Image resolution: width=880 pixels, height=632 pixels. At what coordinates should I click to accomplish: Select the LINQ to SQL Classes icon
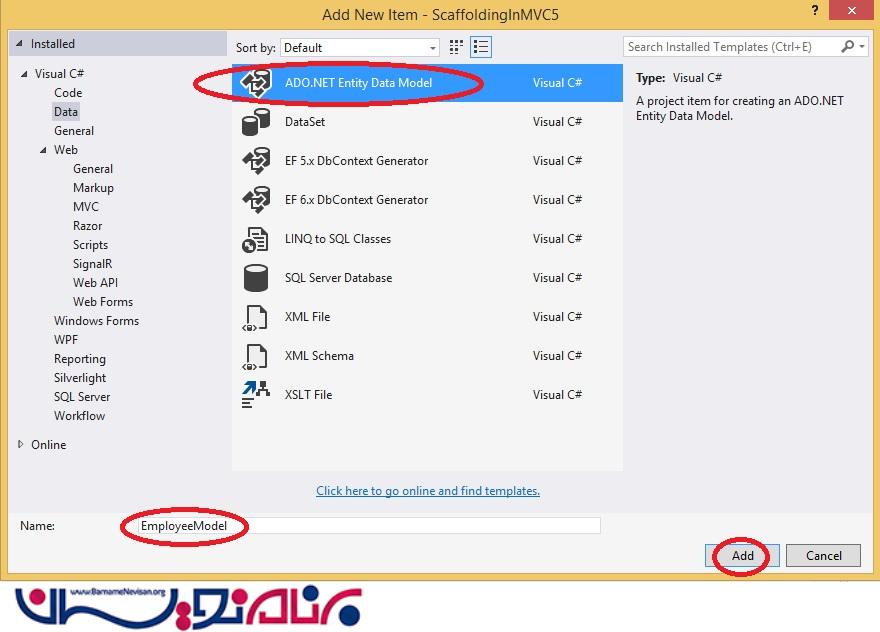256,239
